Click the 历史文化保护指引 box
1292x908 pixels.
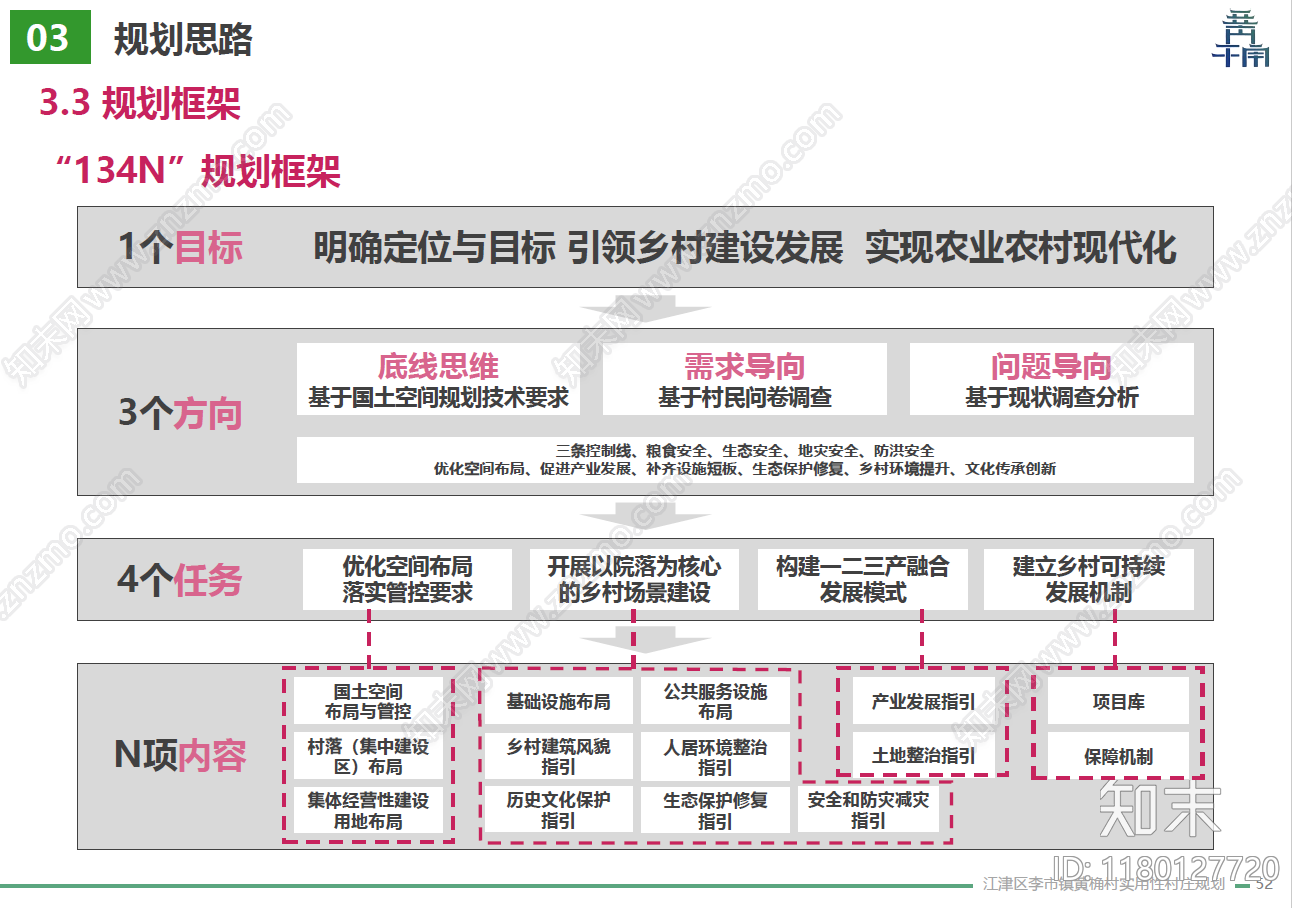tap(558, 810)
